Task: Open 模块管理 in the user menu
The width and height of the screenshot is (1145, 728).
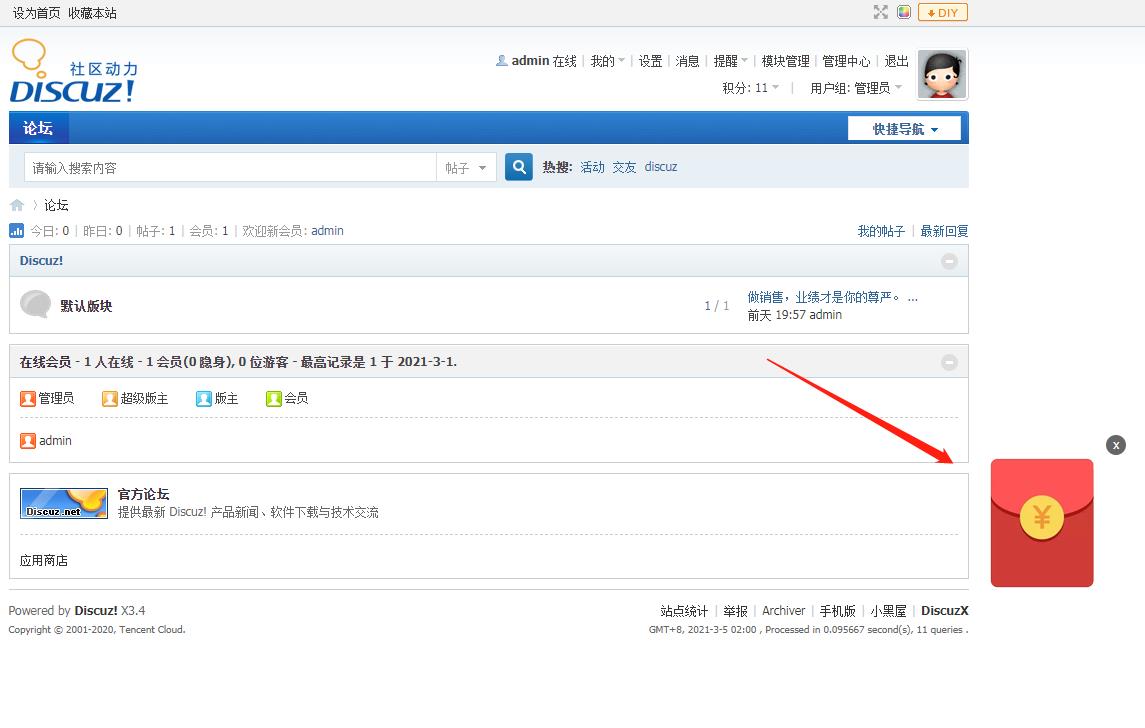Action: point(786,61)
